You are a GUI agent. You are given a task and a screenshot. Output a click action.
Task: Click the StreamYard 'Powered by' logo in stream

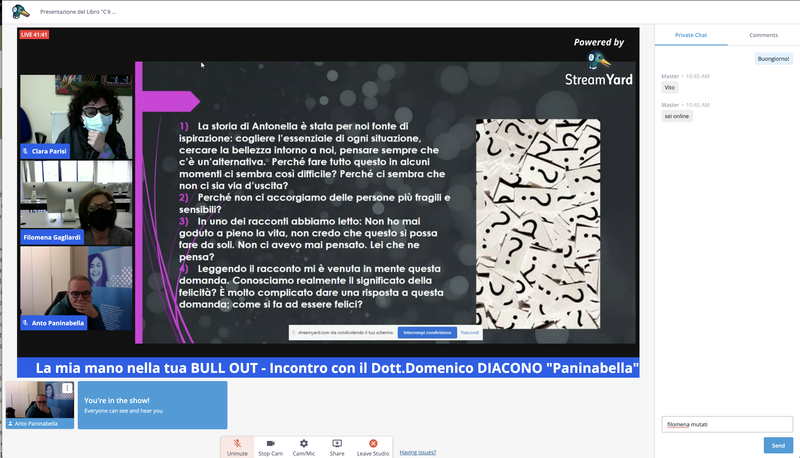tap(598, 62)
